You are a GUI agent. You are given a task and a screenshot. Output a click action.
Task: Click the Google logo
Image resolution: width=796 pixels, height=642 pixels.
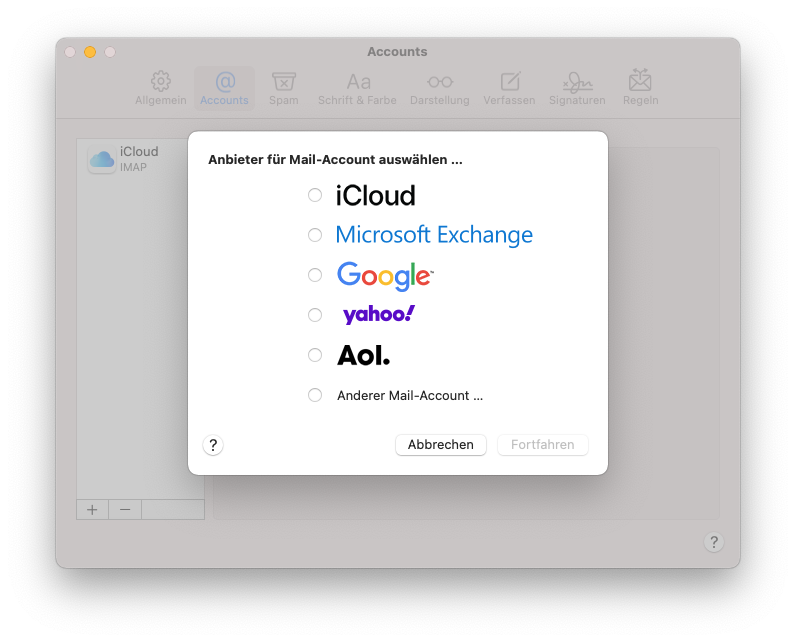(385, 276)
